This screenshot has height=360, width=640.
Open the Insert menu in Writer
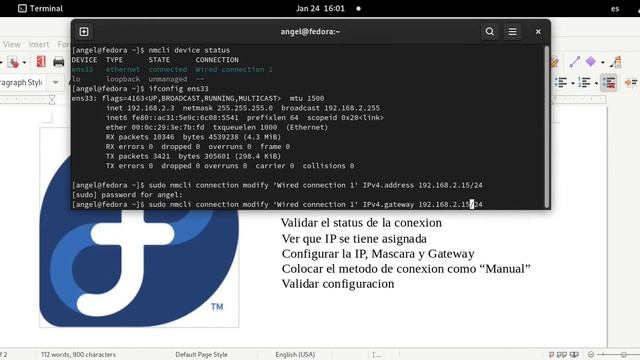click(x=39, y=44)
